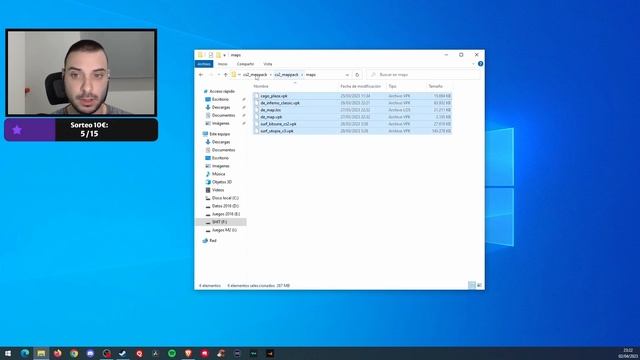
Task: Click the maps breadcrumb in address bar
Action: coord(311,75)
